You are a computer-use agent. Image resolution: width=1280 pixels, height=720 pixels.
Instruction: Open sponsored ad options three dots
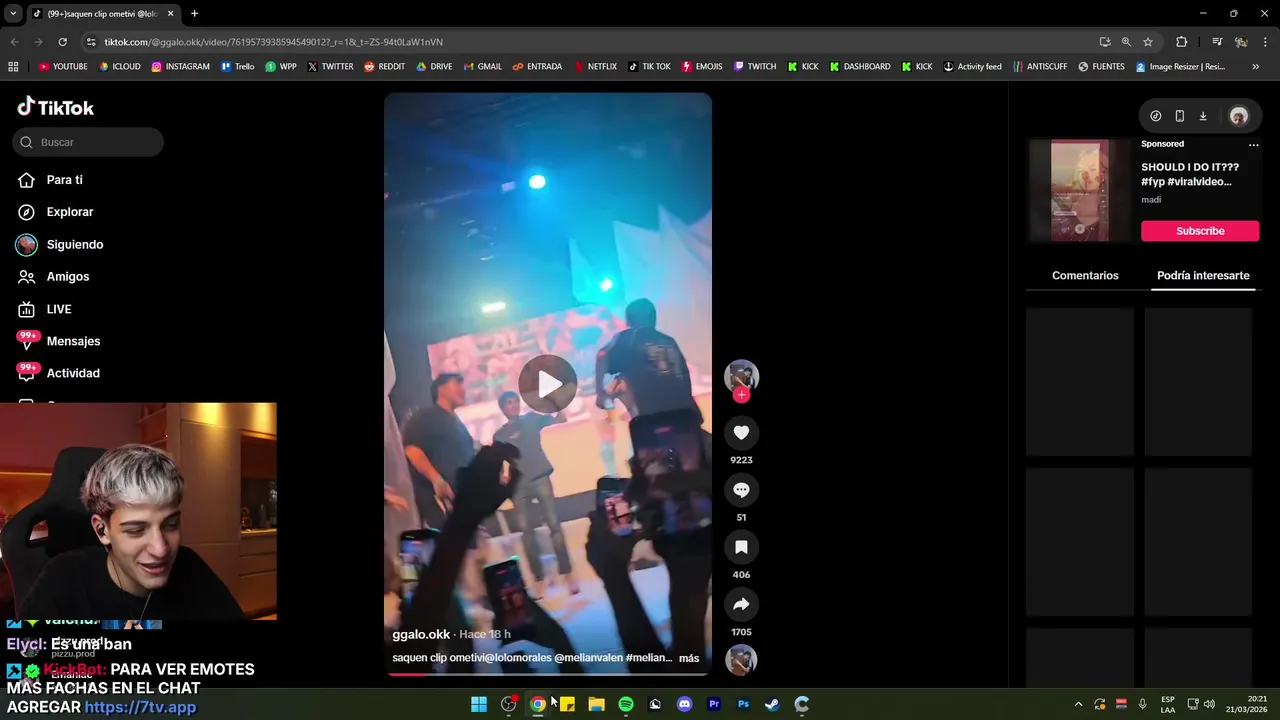[1253, 144]
